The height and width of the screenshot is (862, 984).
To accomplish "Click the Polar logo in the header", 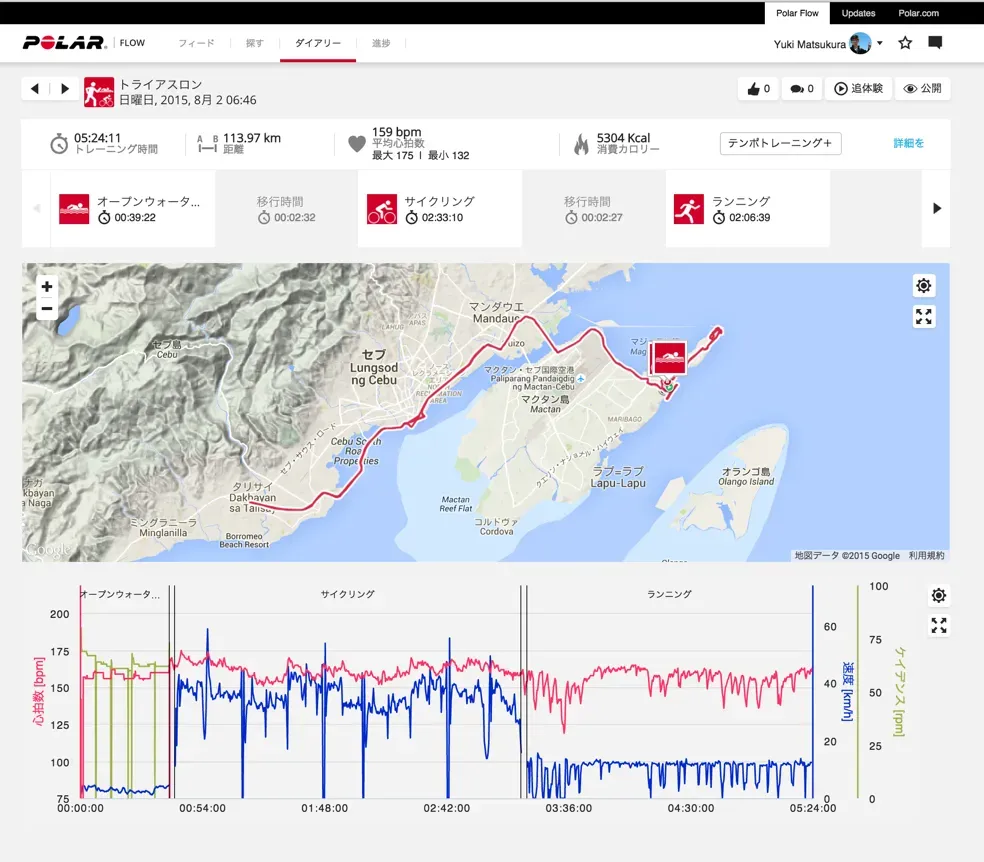I will point(63,43).
